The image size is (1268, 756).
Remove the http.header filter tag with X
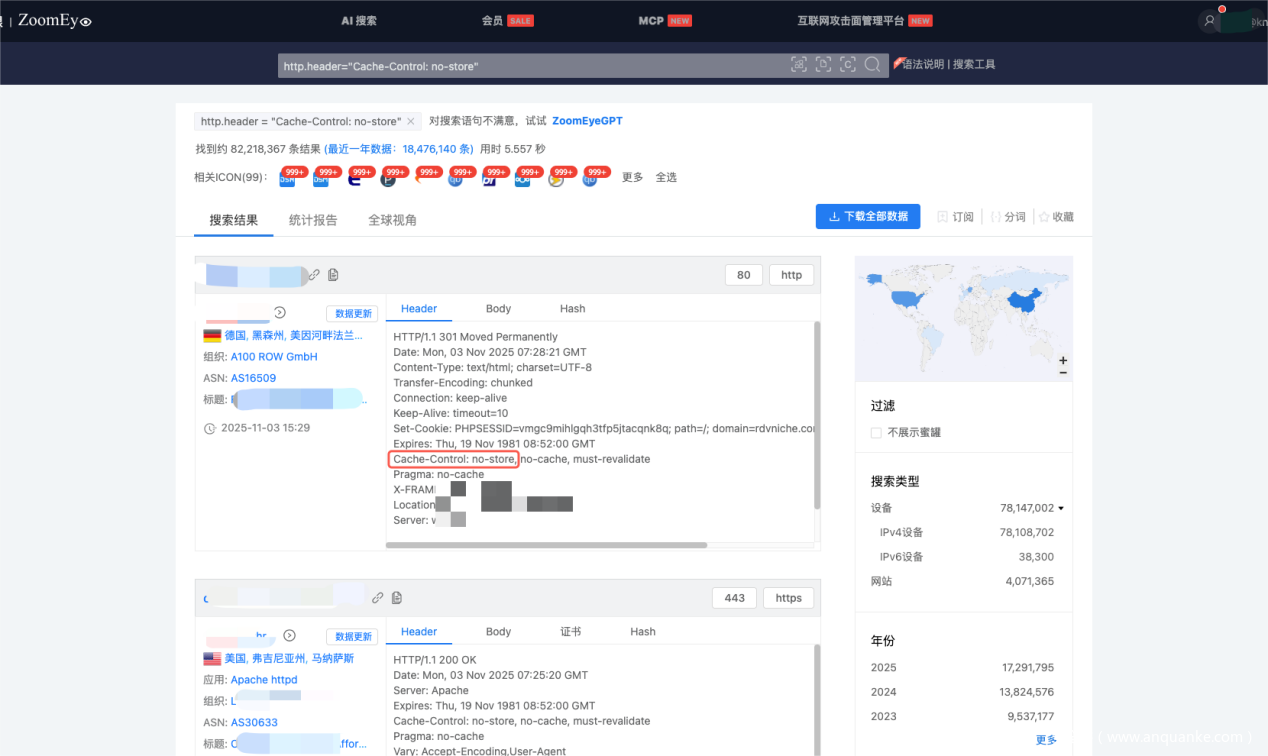(410, 121)
